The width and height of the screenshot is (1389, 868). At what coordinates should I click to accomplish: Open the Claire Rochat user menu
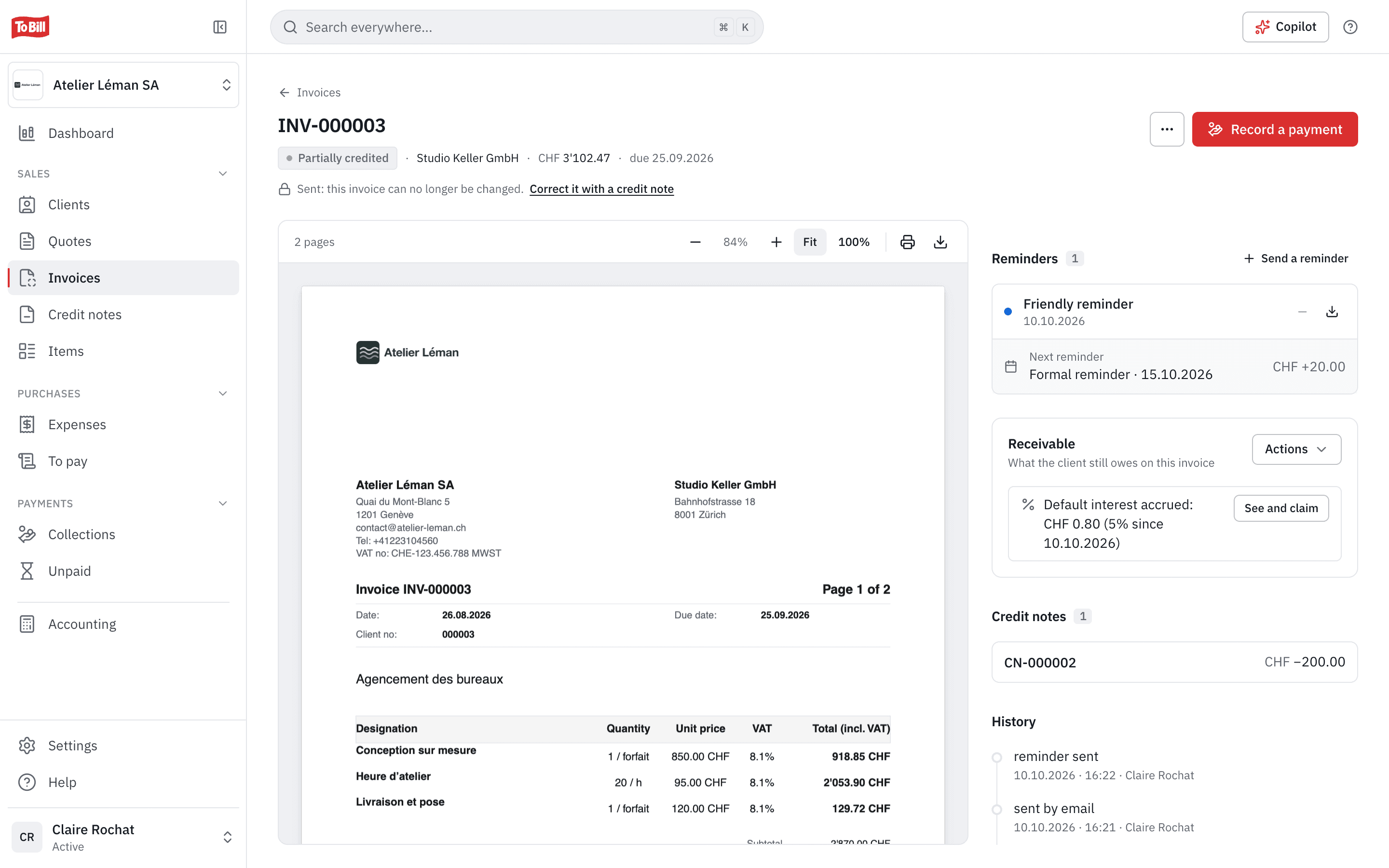click(123, 837)
